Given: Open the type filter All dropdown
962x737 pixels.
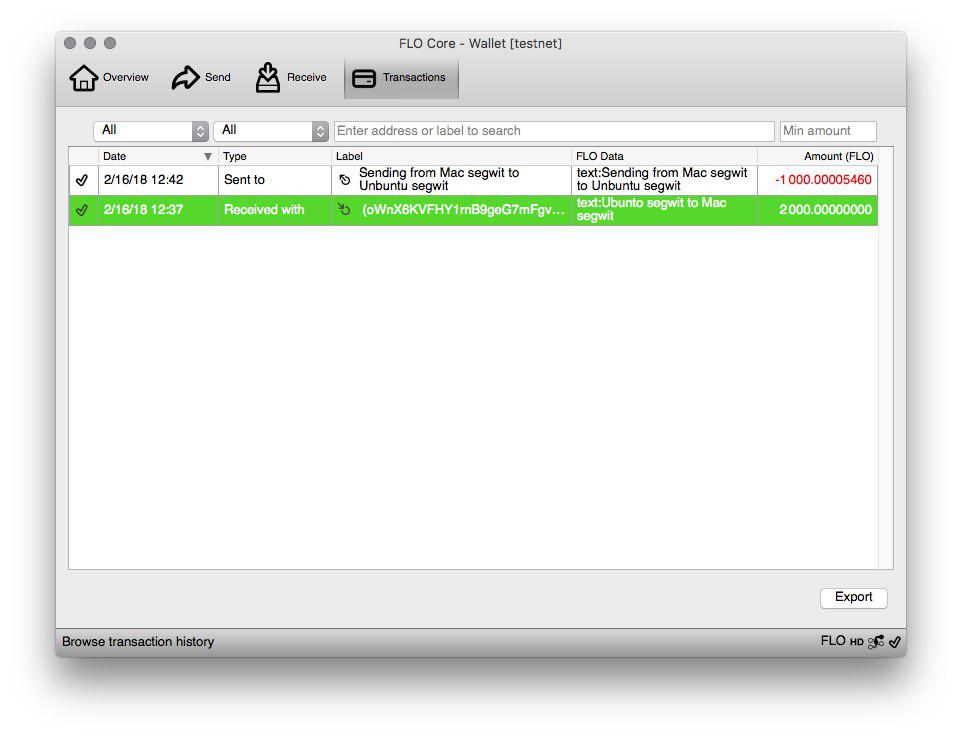Looking at the screenshot, I should (x=271, y=131).
